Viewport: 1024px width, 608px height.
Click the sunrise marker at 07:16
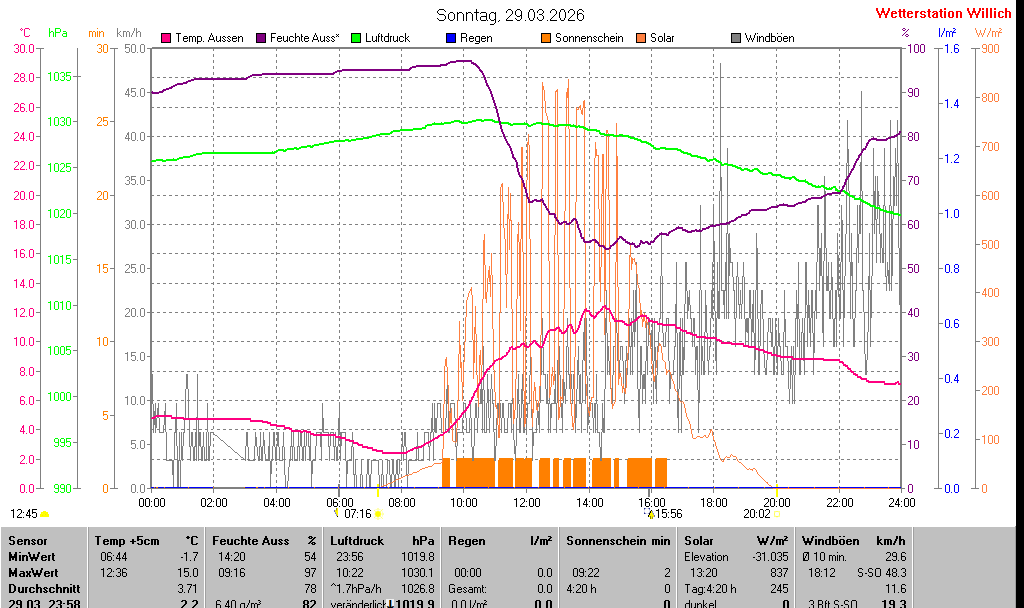[x=378, y=514]
